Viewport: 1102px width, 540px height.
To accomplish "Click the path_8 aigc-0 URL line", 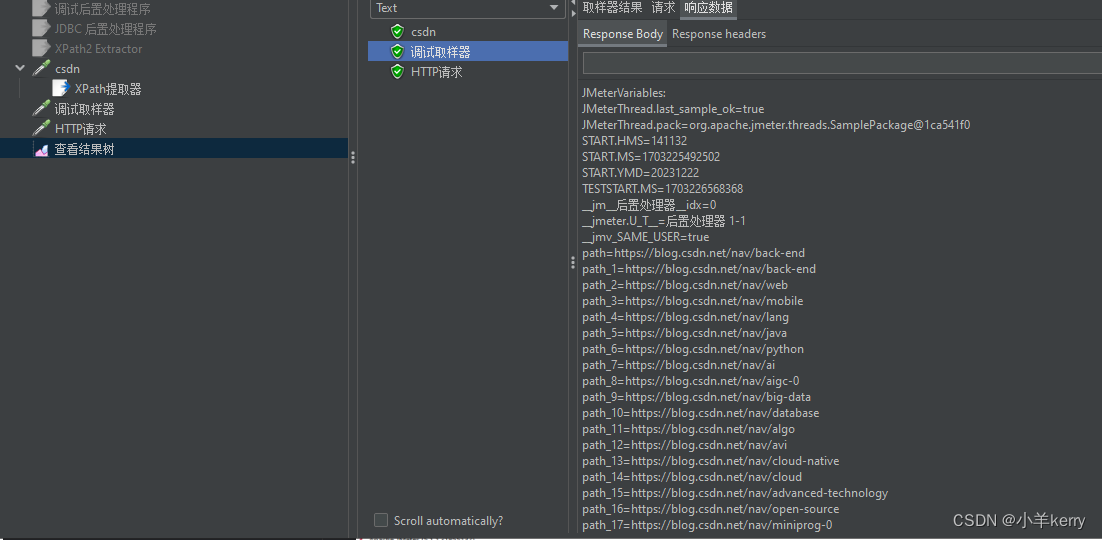I will click(x=691, y=381).
